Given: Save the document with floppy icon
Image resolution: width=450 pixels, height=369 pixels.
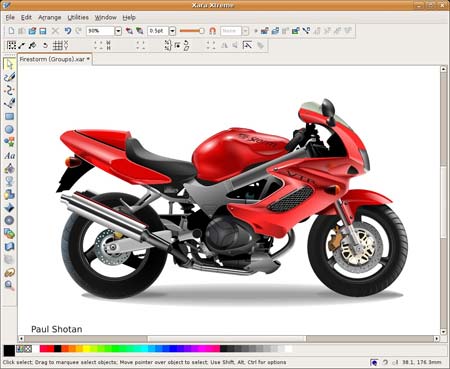Looking at the screenshot, I should [43, 31].
